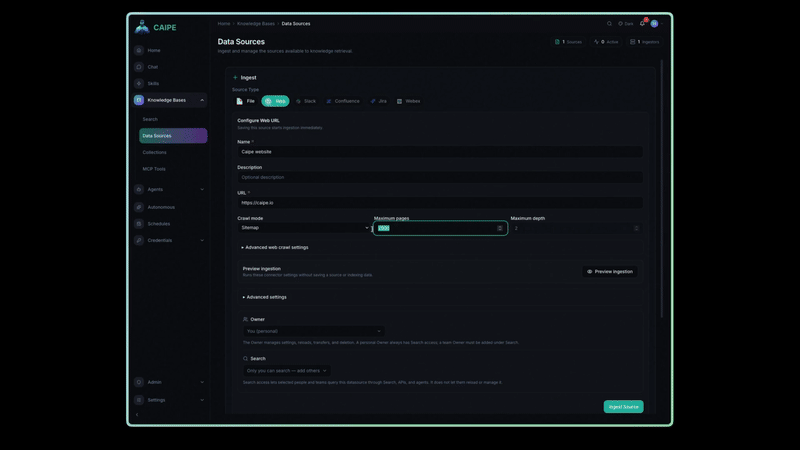Expand the Settings sidebar group
Image resolution: width=800 pixels, height=450 pixels.
[x=202, y=400]
